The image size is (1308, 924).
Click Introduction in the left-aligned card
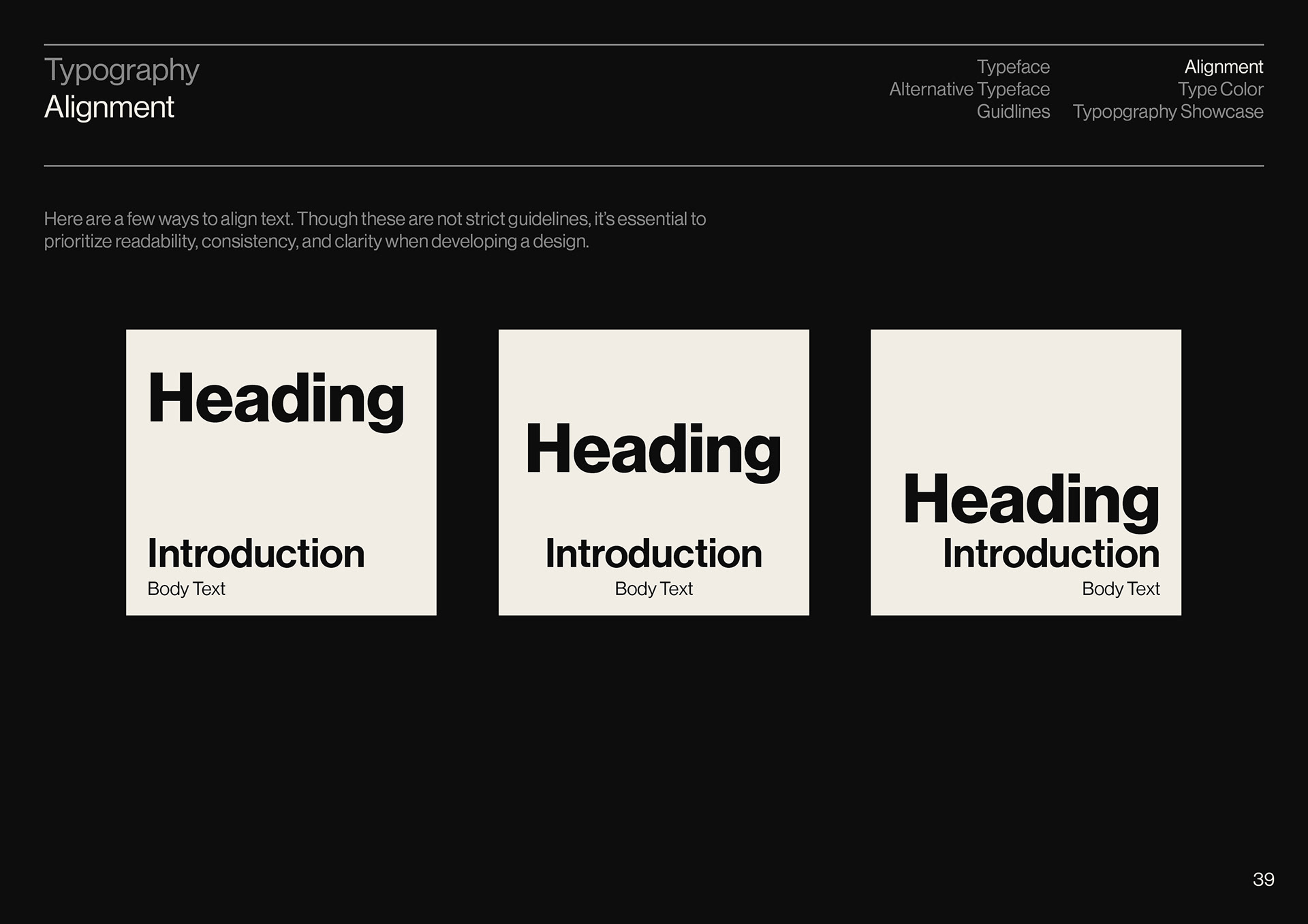click(256, 553)
